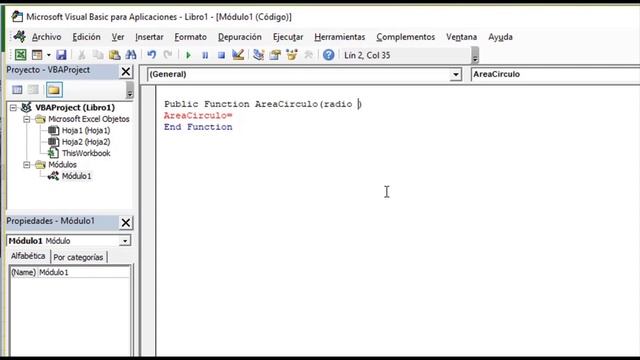Select the Módulos folder label
The height and width of the screenshot is (360, 640).
click(x=62, y=165)
